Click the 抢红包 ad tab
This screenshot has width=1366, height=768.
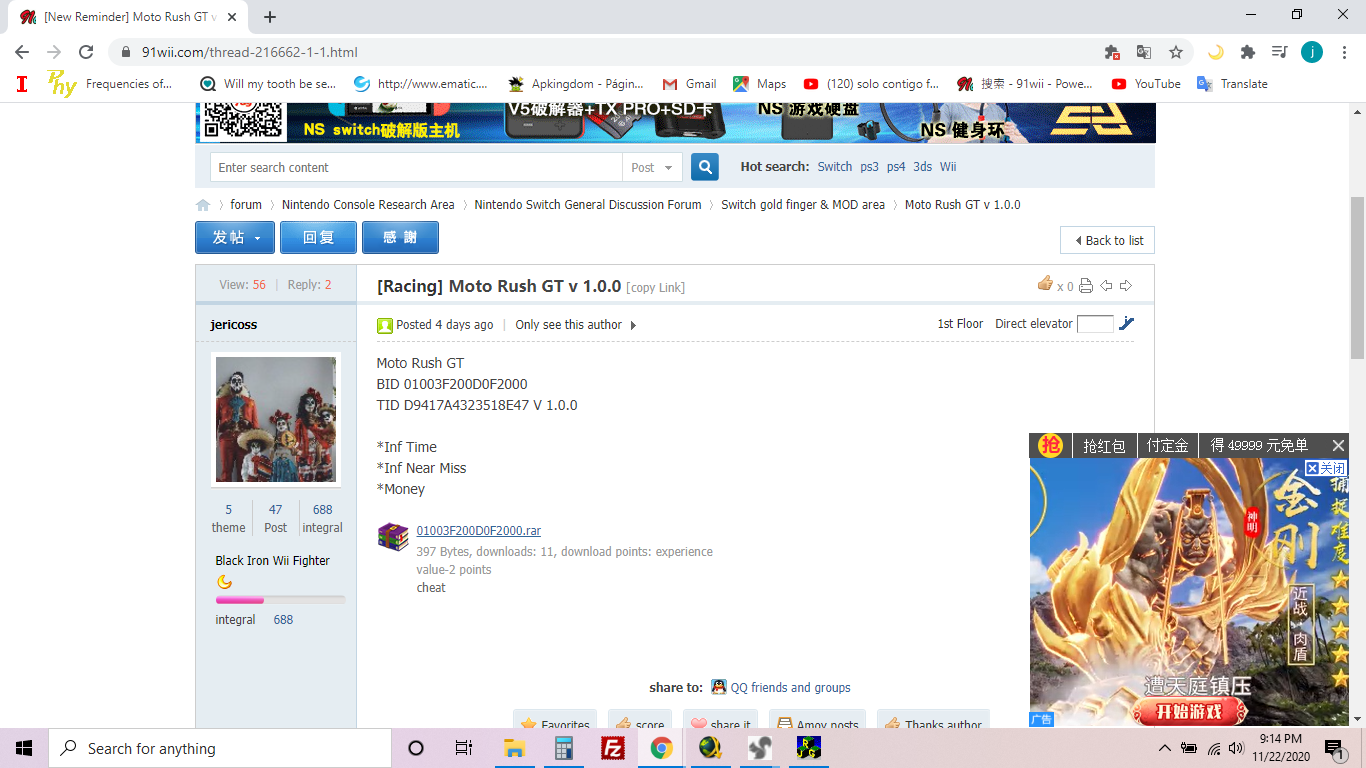[1104, 446]
